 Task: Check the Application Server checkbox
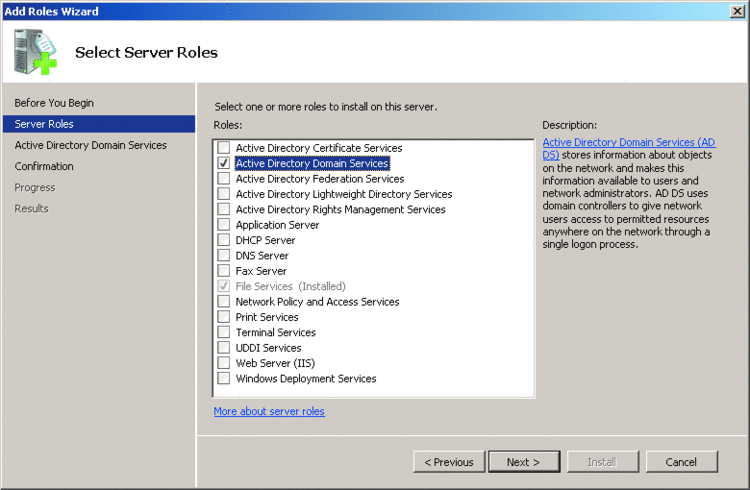coord(223,224)
